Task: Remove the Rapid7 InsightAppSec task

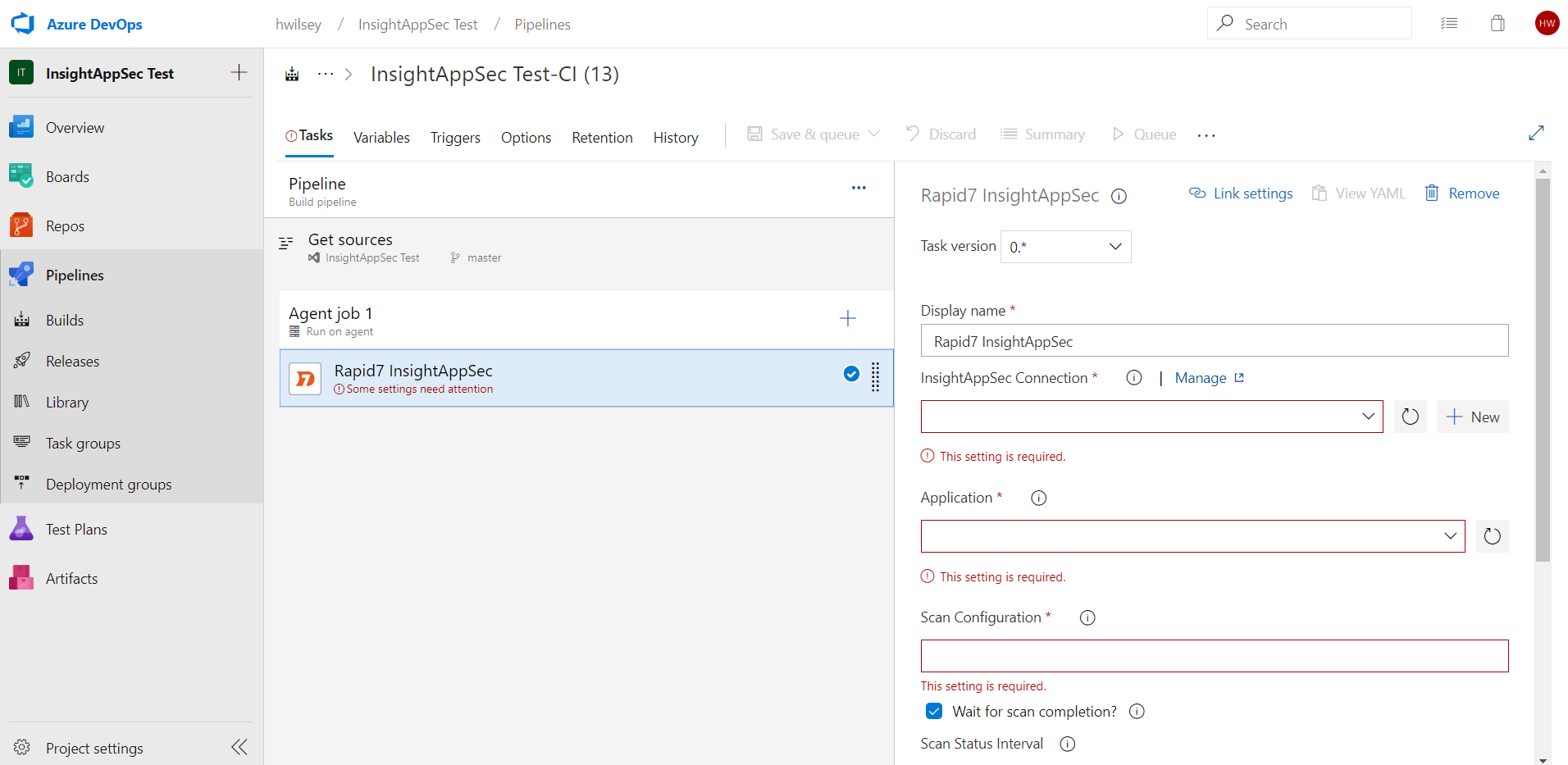Action: click(x=1462, y=194)
